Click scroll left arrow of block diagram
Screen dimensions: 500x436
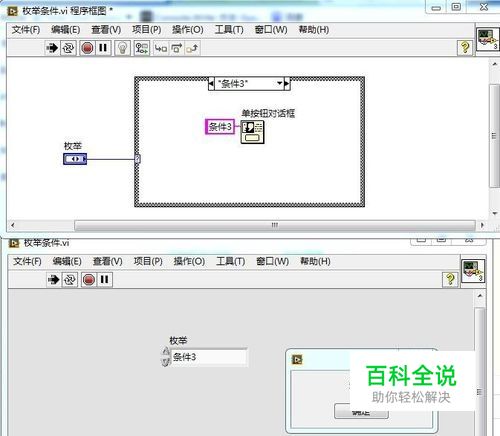click(12, 225)
